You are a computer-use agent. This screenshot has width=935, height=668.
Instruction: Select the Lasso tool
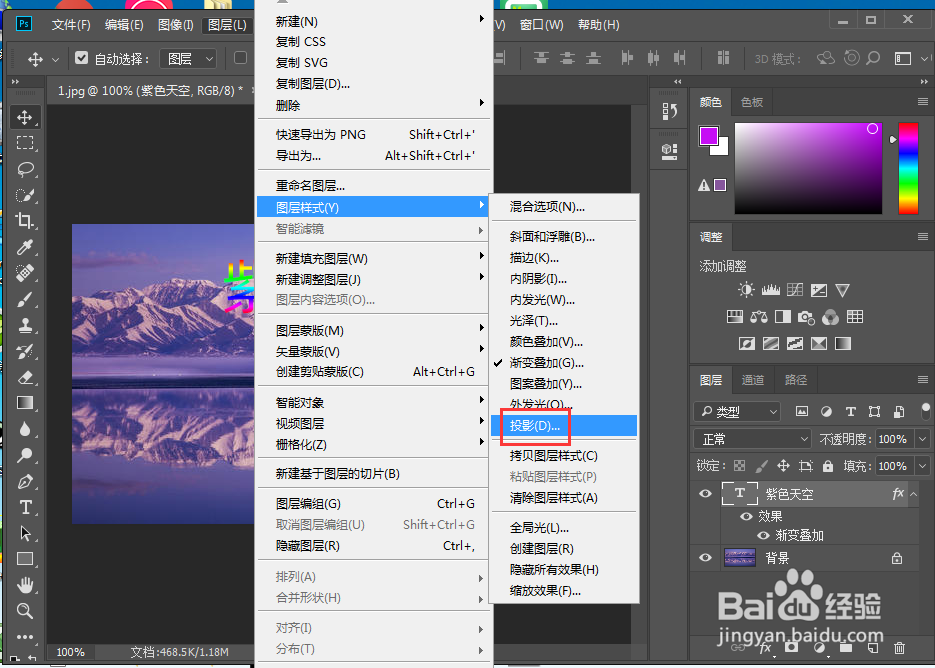24,169
